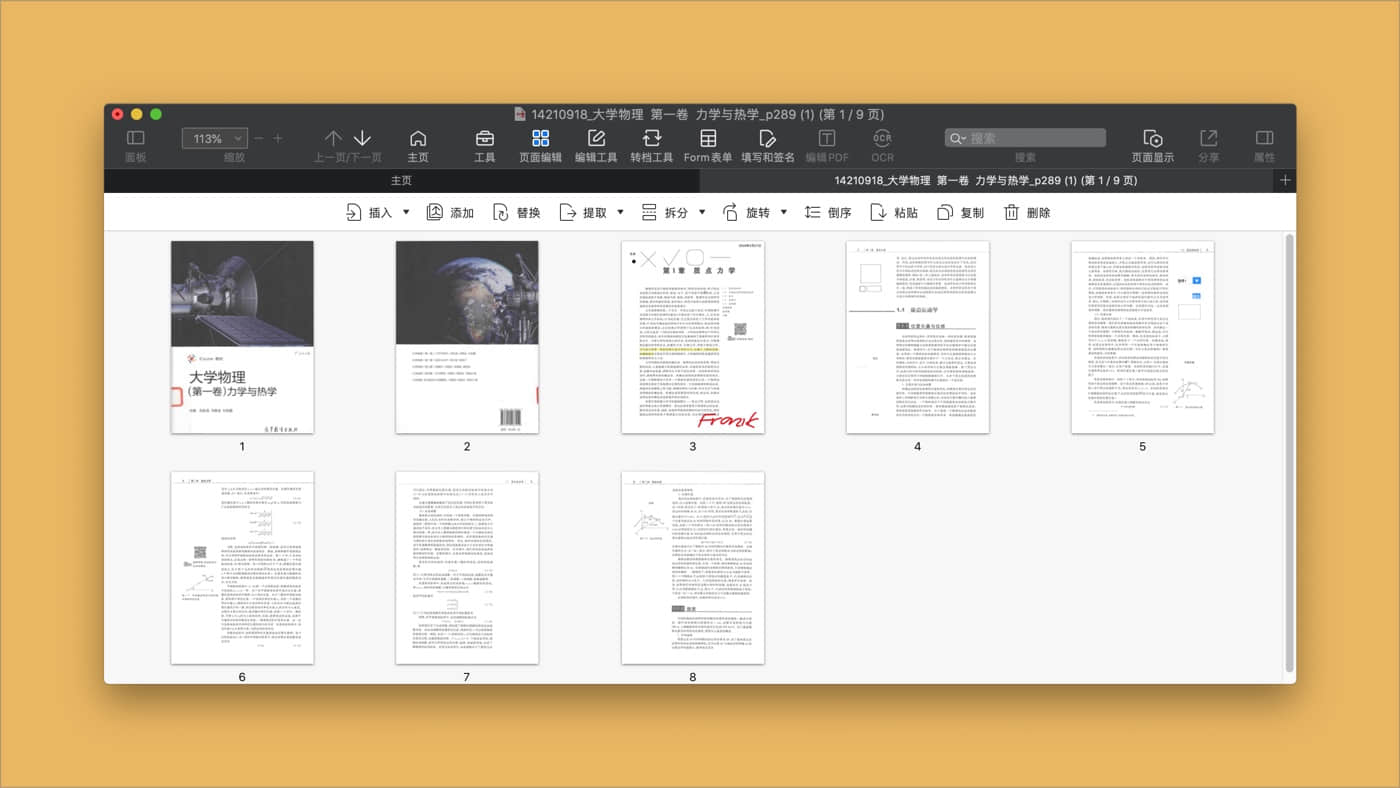This screenshot has width=1400, height=788.
Task: Go to next page with down arrow
Action: coord(363,139)
